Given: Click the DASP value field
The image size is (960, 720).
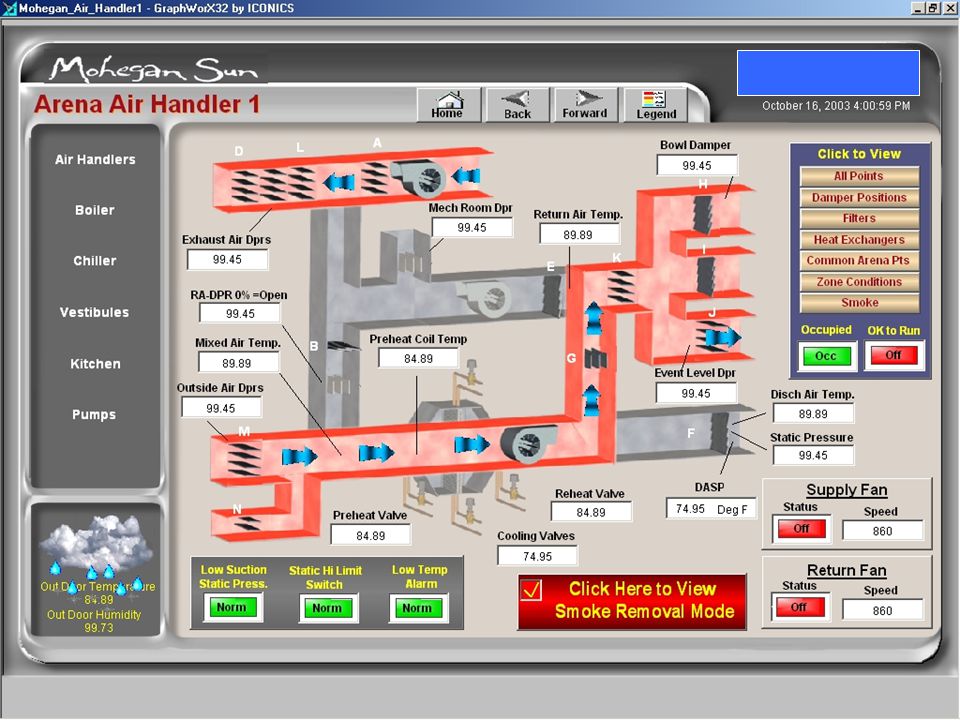Looking at the screenshot, I should [711, 509].
